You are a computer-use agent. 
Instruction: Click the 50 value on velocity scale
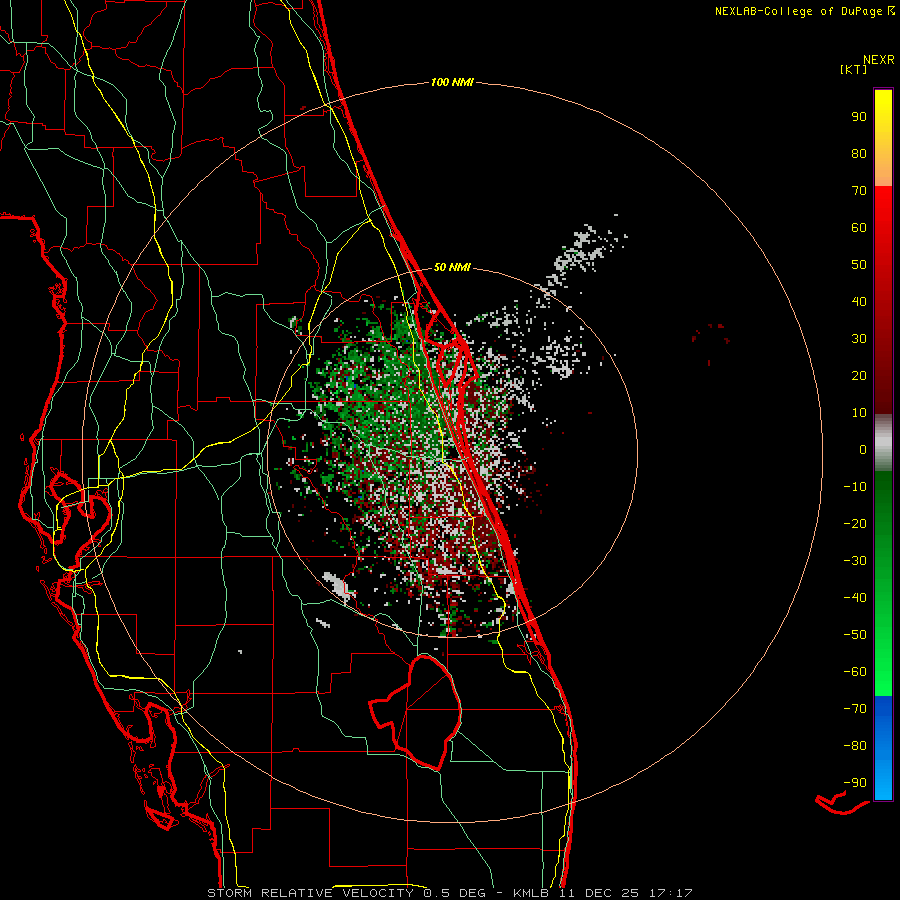tap(859, 265)
